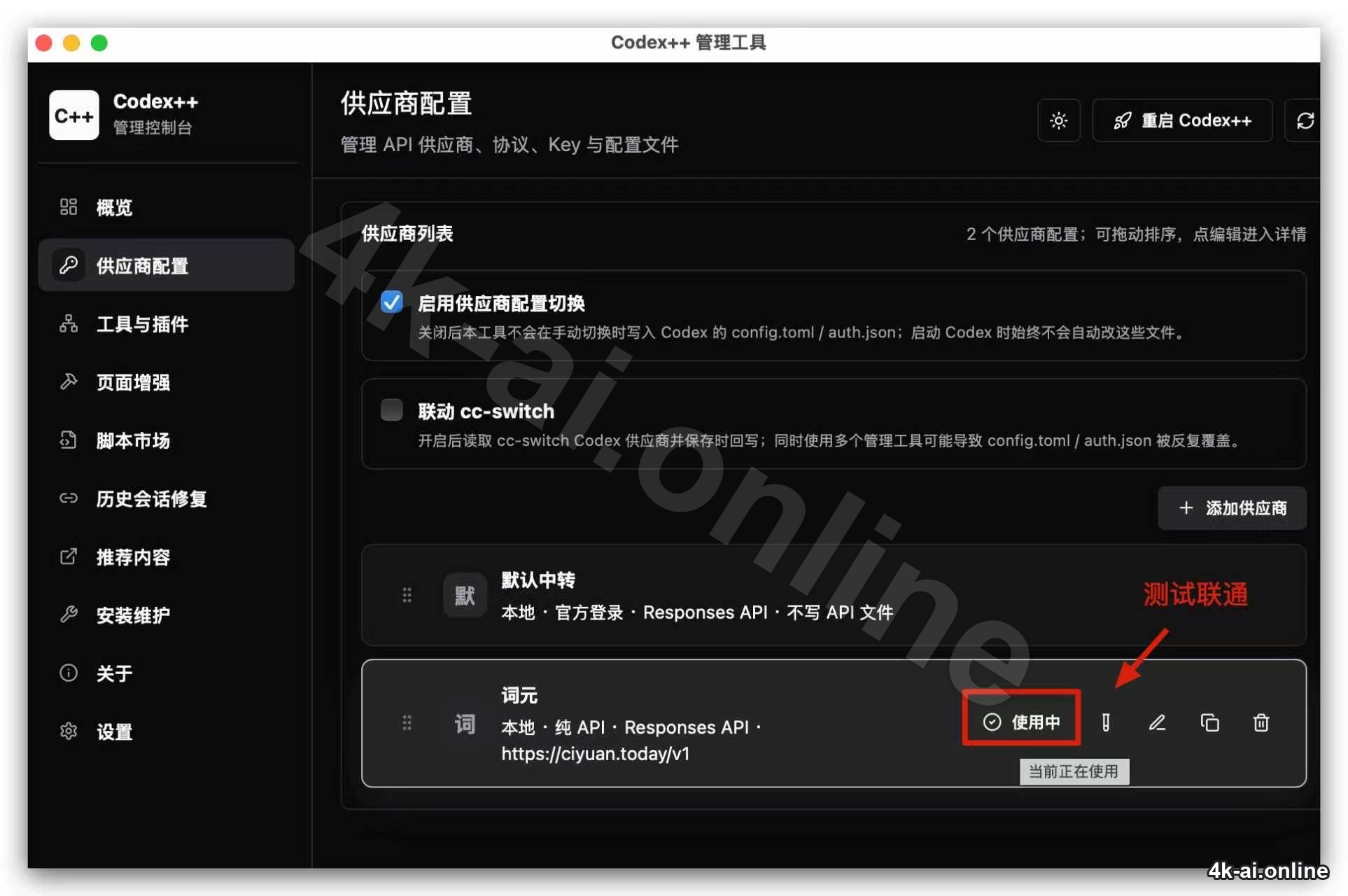The image size is (1348, 896).
Task: Click the 重启 Codex++ button
Action: (1182, 120)
